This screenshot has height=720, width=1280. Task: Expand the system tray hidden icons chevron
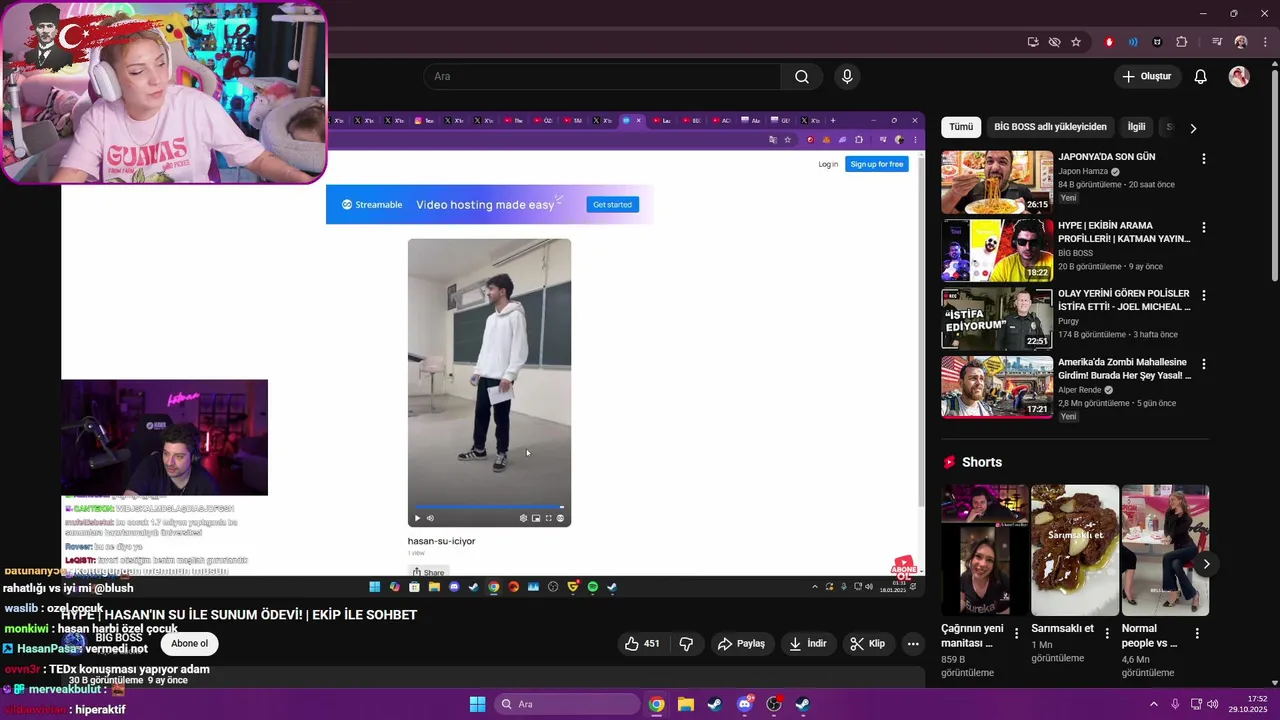1153,704
